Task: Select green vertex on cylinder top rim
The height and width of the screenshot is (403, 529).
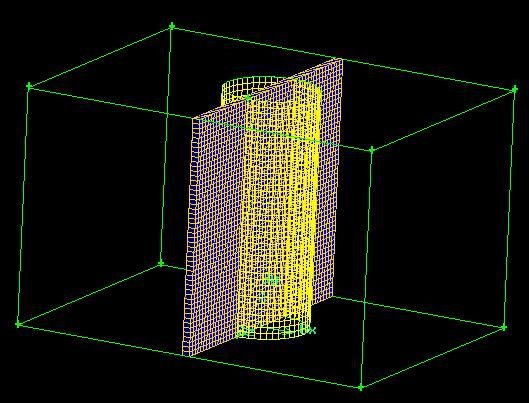Action: (x=247, y=98)
